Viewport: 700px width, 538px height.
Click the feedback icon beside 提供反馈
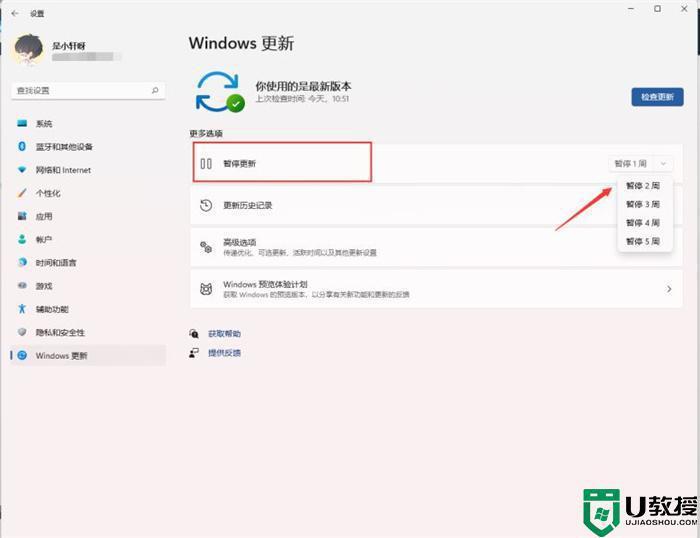tap(194, 353)
